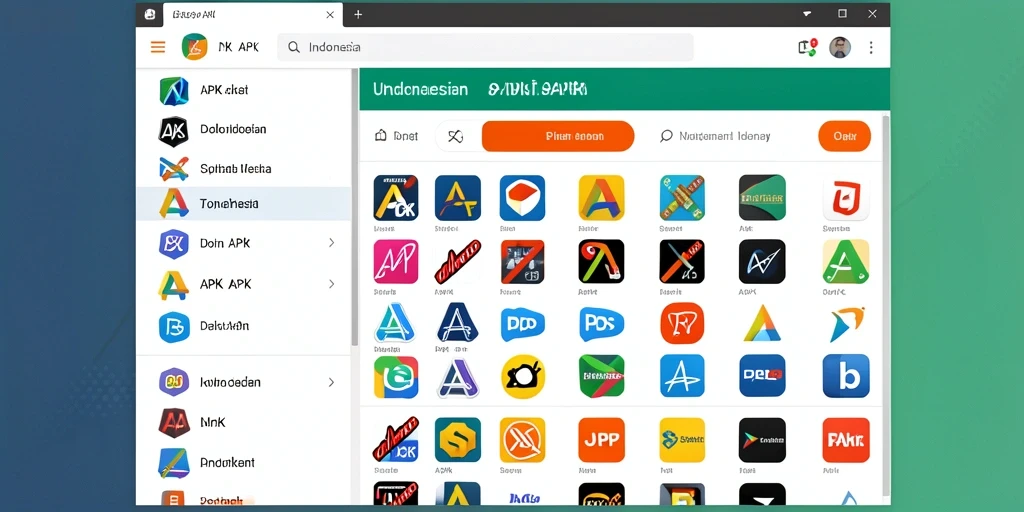Open the yellow app icon with blue S
This screenshot has height=512, width=1024.
tap(682, 440)
